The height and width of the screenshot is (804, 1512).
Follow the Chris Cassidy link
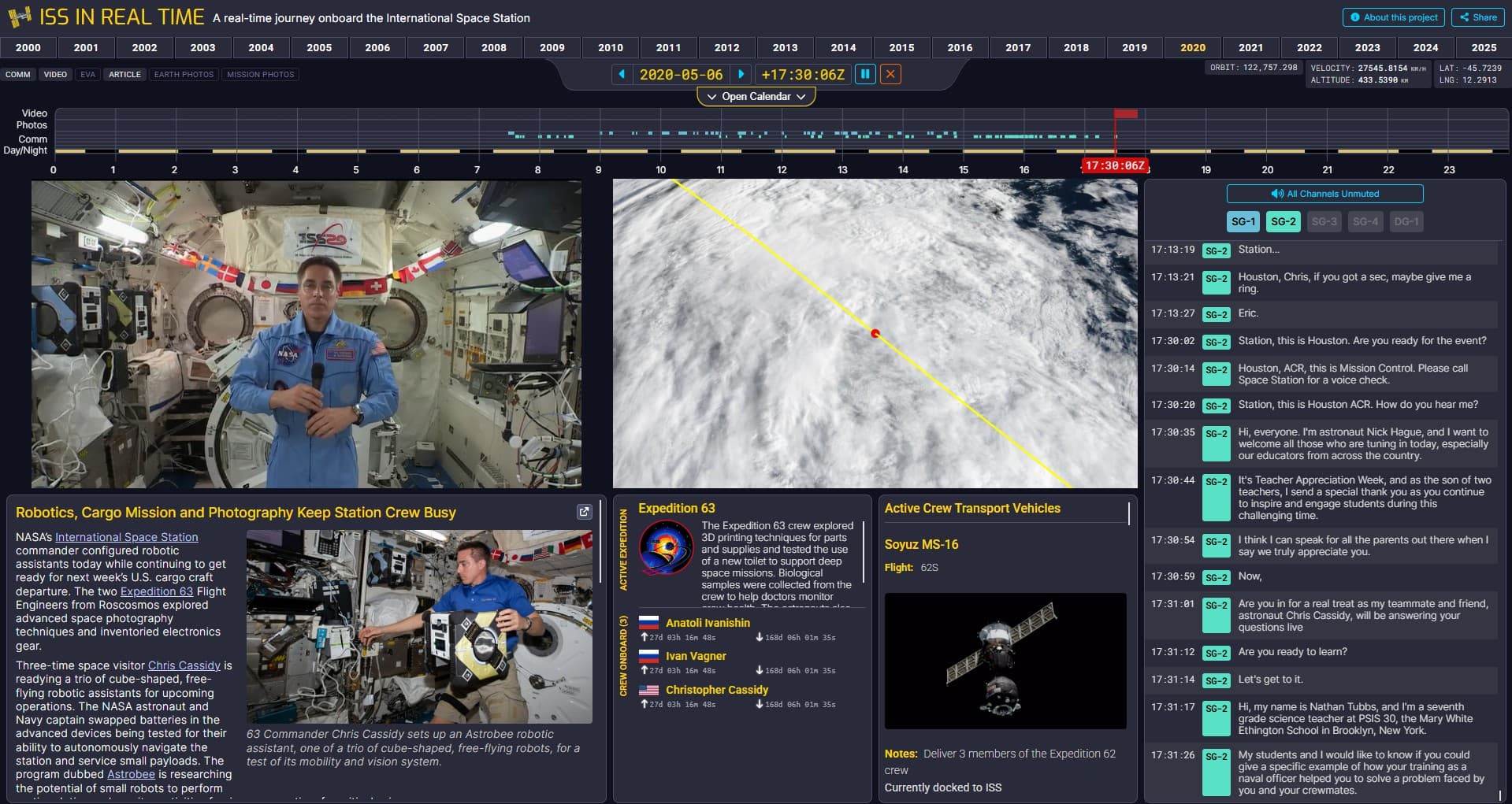pos(184,665)
